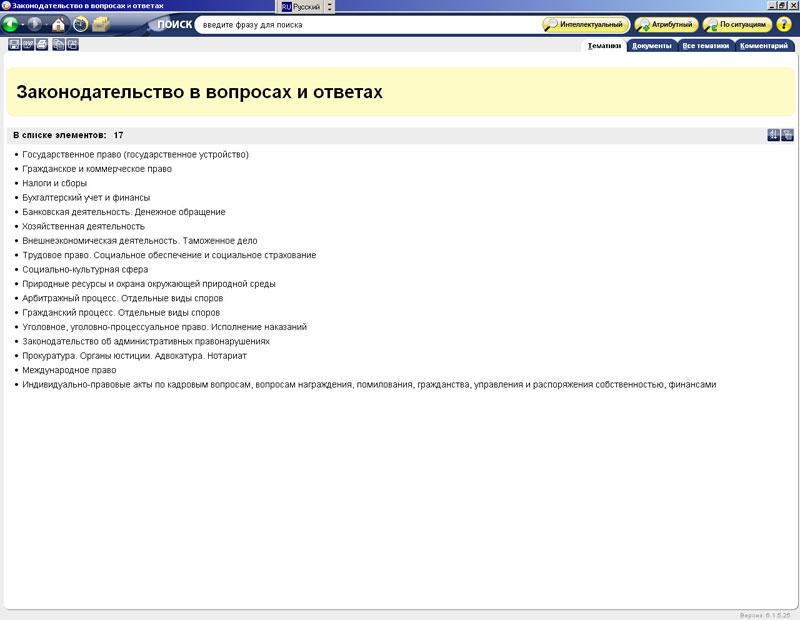This screenshot has width=800, height=620.
Task: Open the history clock icon
Action: pos(80,24)
